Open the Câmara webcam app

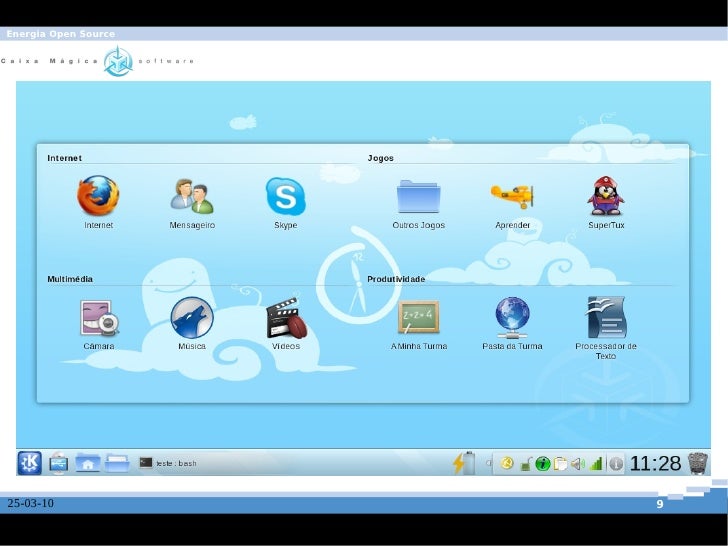coord(99,318)
